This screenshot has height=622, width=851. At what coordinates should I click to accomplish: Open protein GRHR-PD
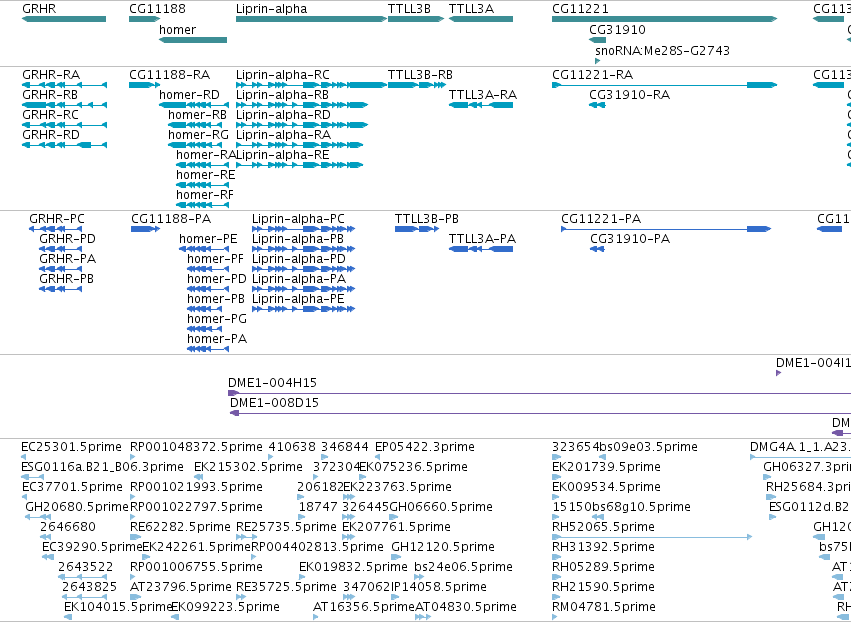point(67,239)
